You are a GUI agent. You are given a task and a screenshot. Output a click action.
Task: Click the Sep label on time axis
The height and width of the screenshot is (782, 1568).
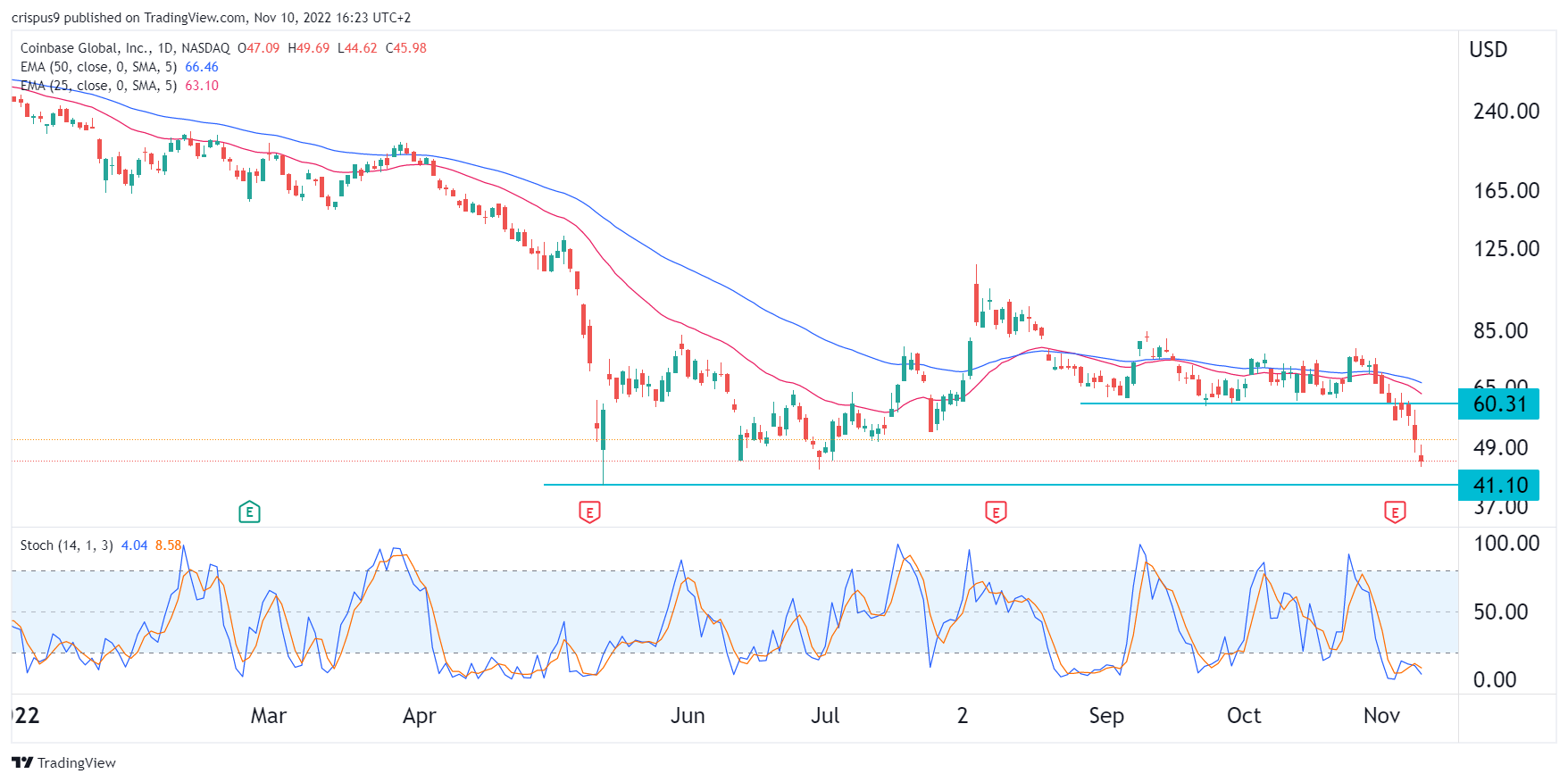point(1106,716)
